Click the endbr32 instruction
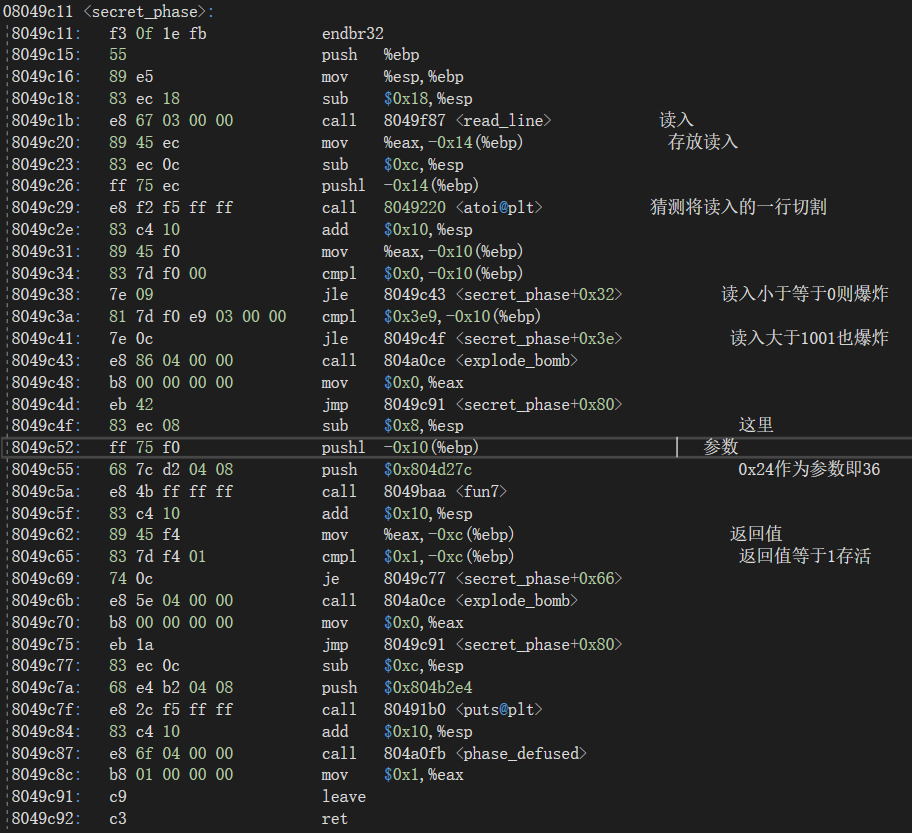The height and width of the screenshot is (833, 912). click(x=352, y=33)
